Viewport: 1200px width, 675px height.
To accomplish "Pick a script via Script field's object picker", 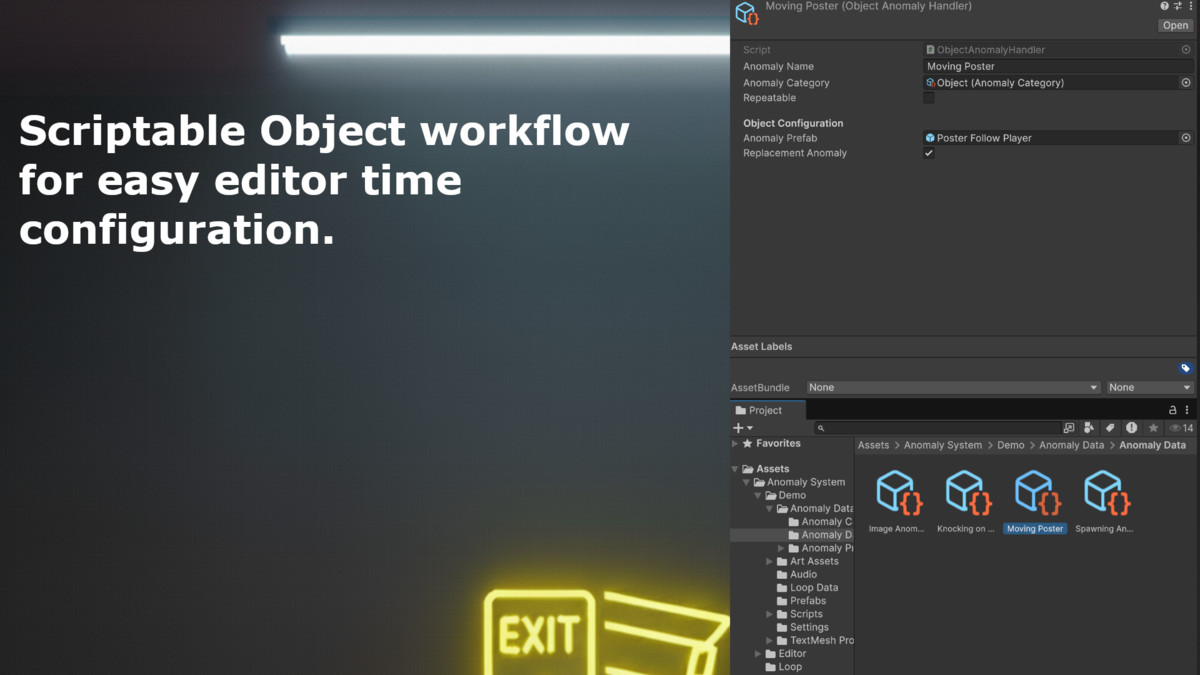I will [x=1186, y=49].
